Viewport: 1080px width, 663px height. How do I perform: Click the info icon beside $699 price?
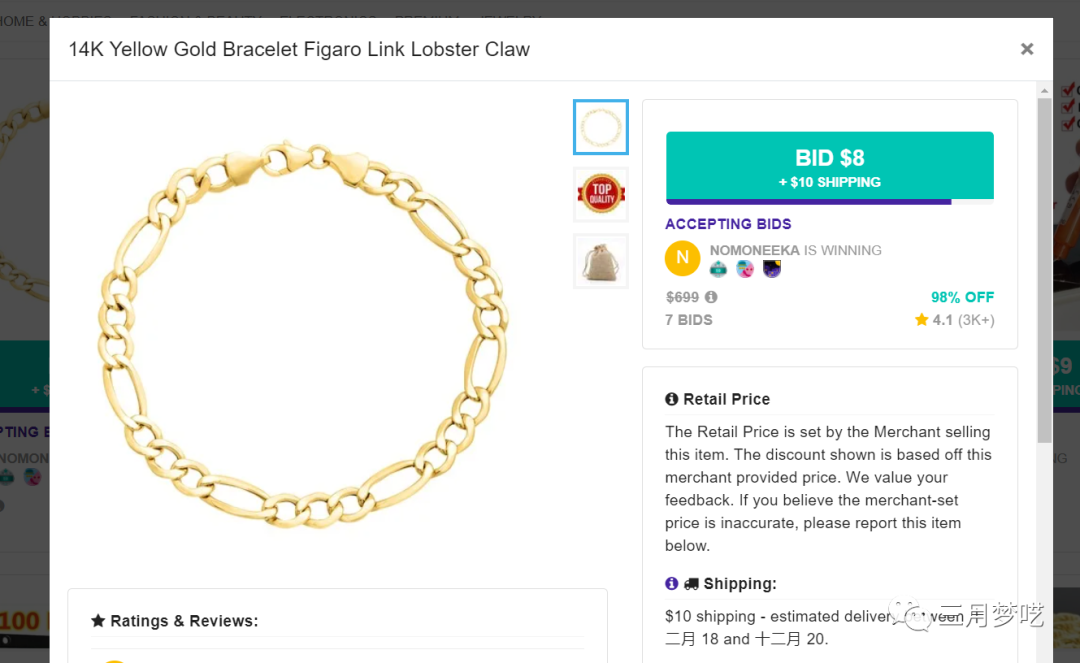(711, 297)
